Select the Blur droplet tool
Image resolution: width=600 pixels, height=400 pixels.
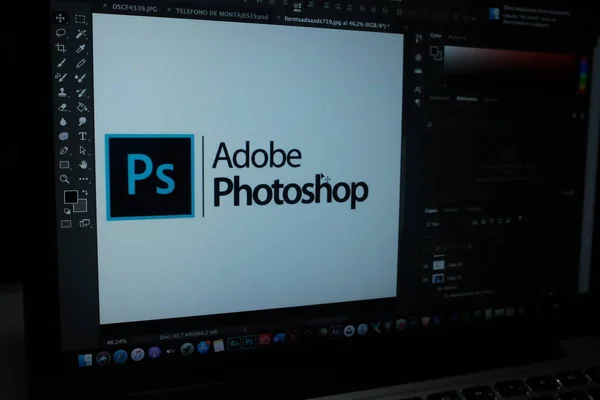(63, 122)
